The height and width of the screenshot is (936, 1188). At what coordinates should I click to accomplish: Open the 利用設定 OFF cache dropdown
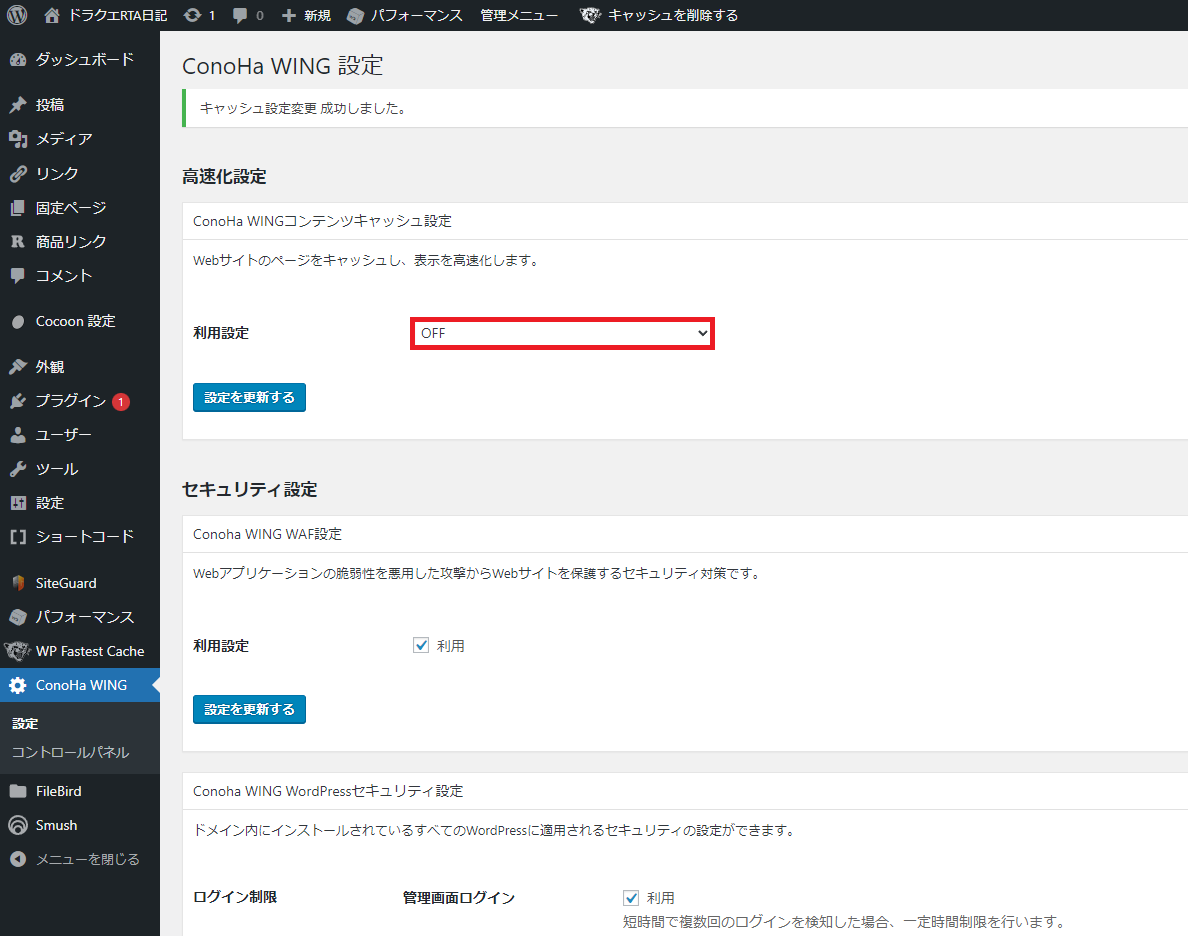pos(562,333)
